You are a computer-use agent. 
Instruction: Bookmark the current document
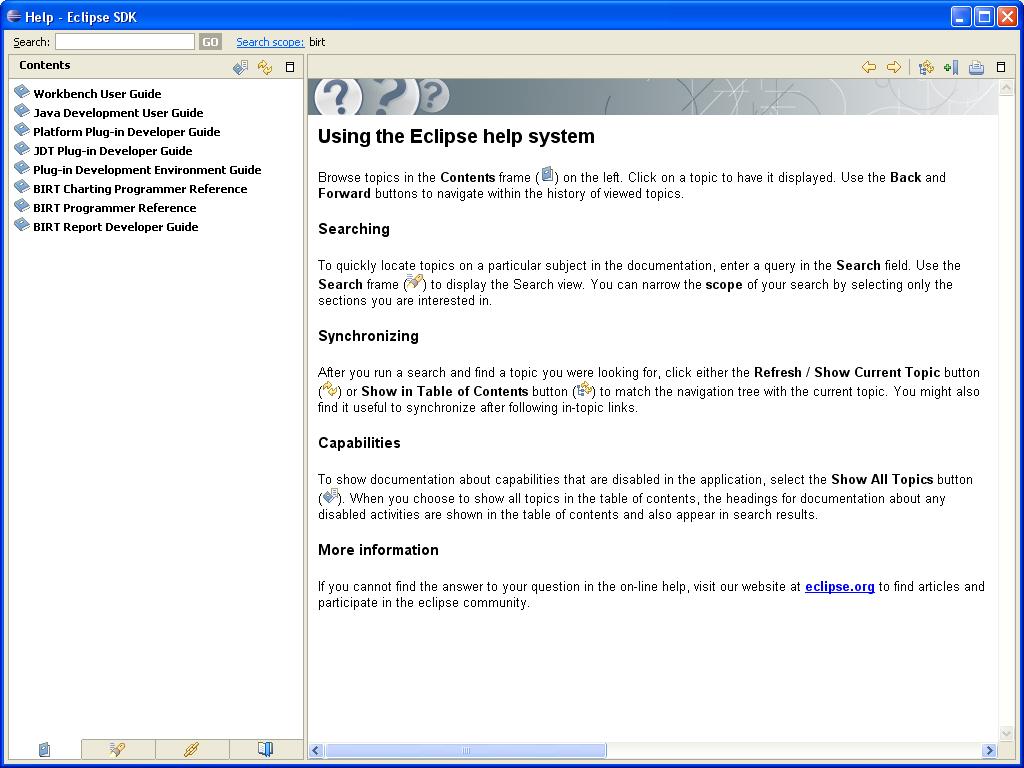pyautogui.click(x=951, y=67)
